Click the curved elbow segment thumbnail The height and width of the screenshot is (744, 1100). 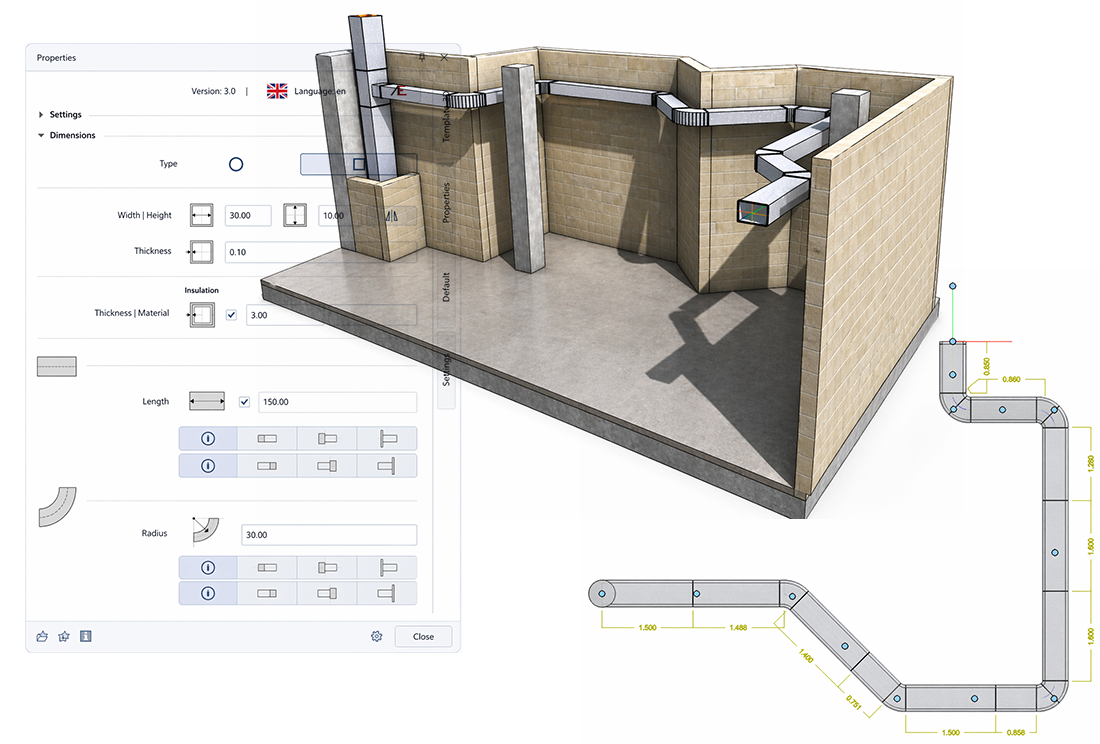[x=57, y=507]
